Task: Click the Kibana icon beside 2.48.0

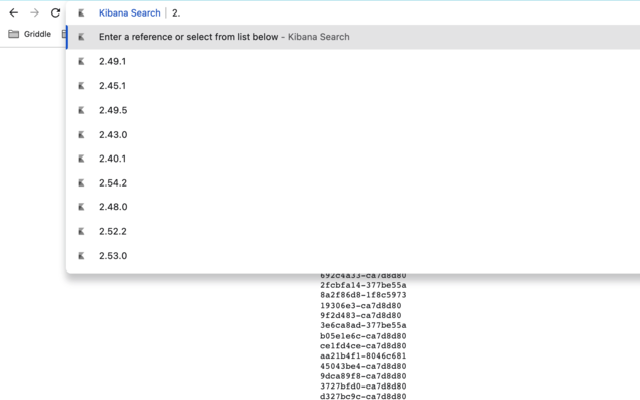Action: coord(81,207)
